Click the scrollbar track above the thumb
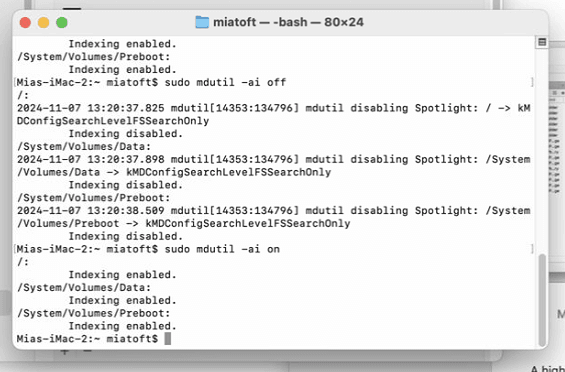 coord(542,151)
